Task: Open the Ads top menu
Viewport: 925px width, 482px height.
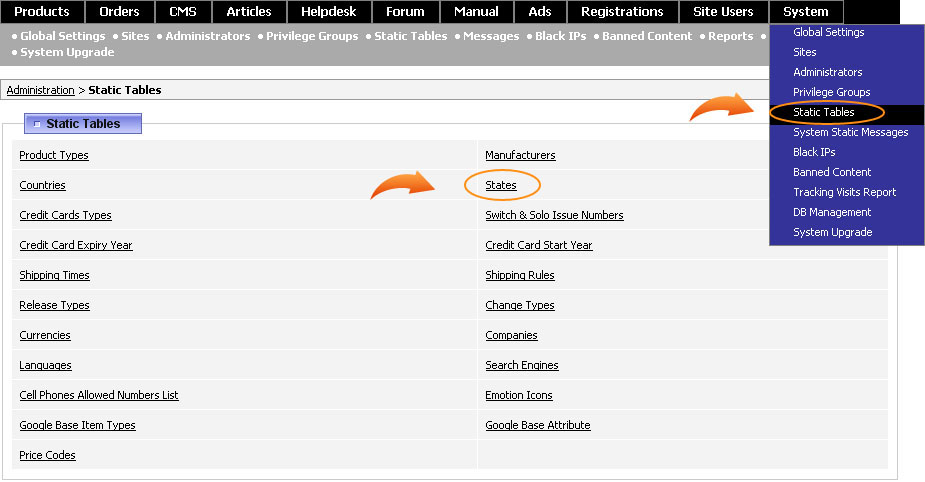Action: click(540, 12)
